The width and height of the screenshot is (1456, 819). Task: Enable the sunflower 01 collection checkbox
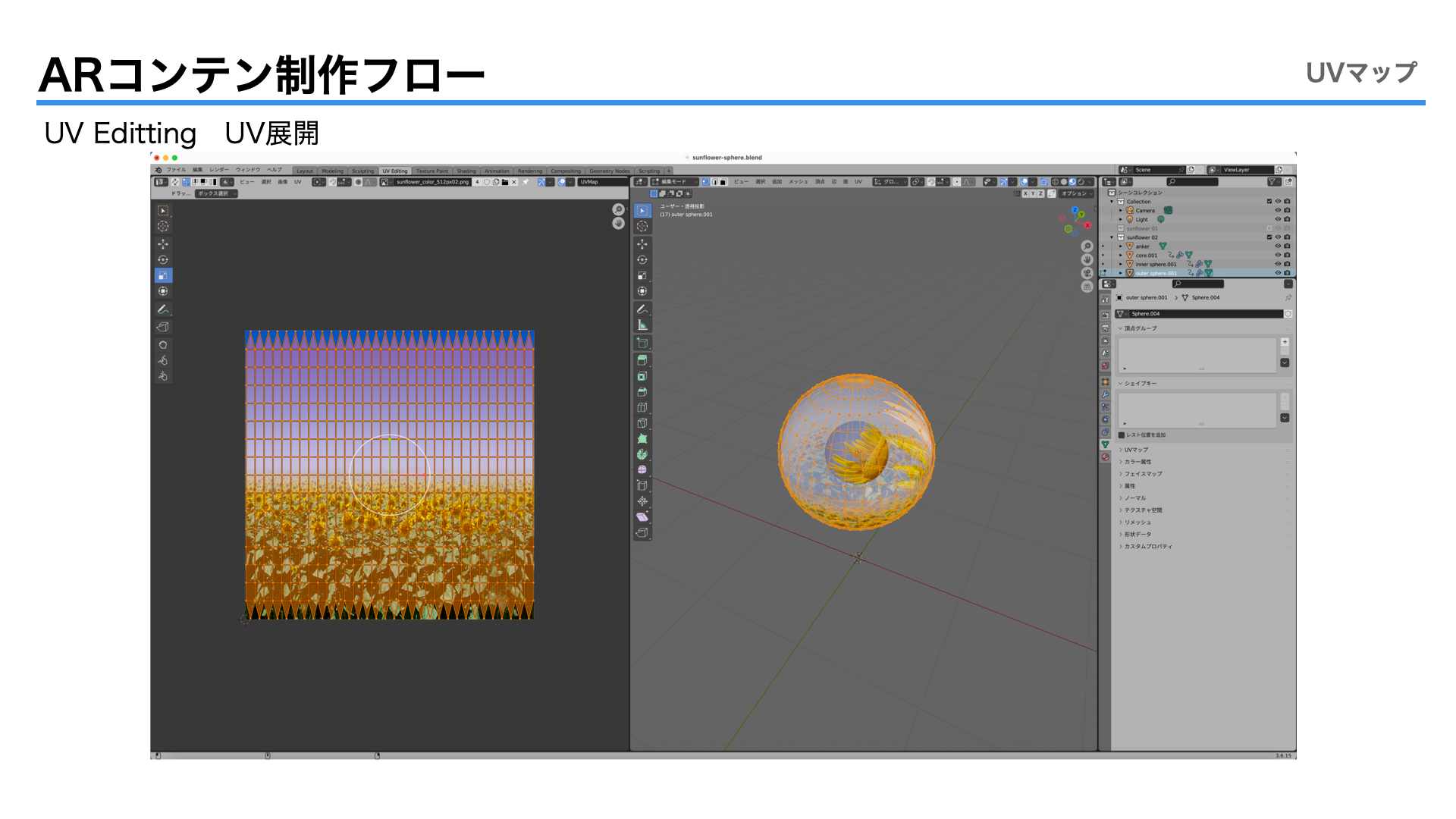click(1269, 228)
